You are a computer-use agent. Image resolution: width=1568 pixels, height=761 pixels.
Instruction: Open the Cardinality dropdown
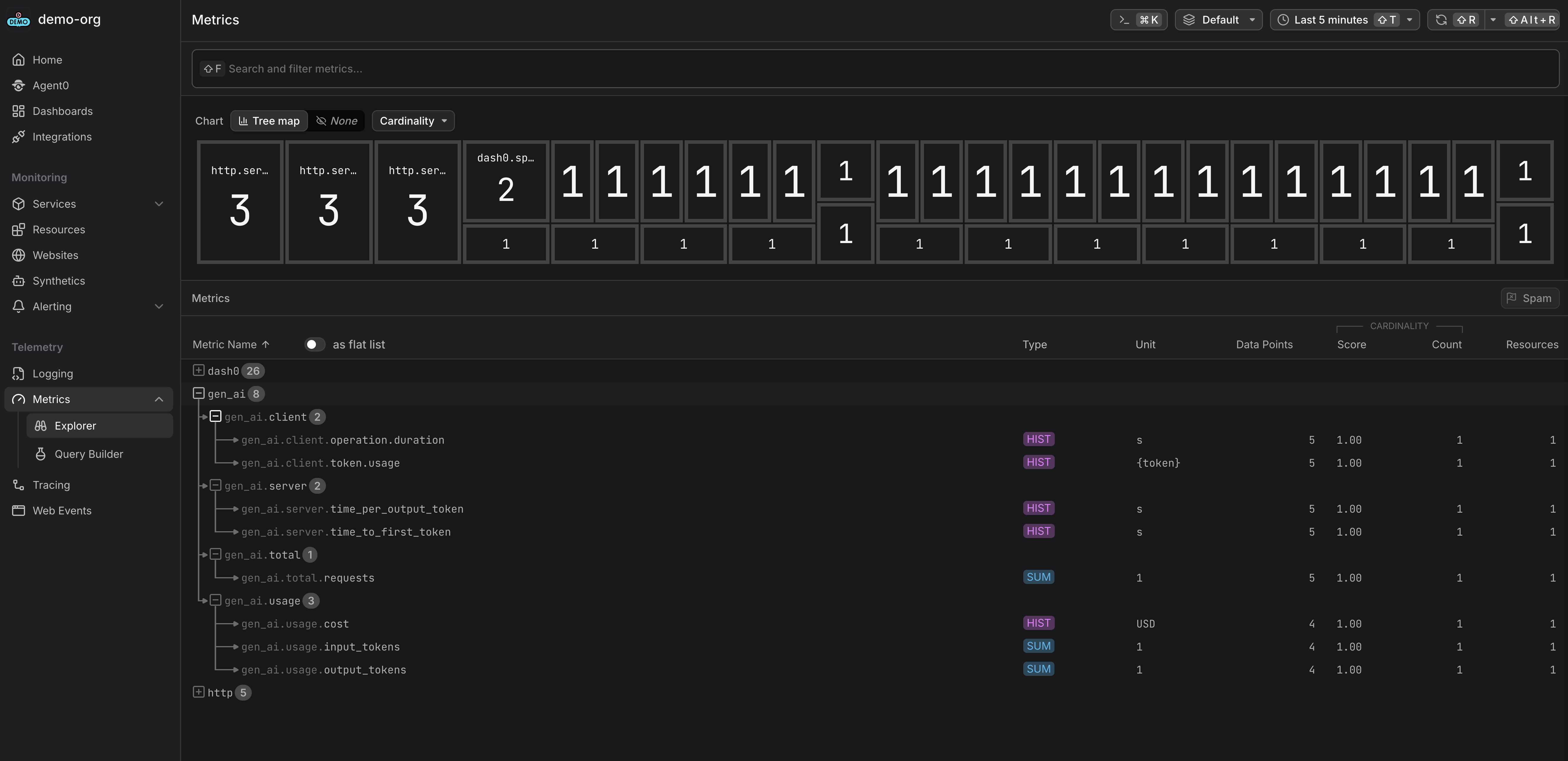pyautogui.click(x=413, y=120)
